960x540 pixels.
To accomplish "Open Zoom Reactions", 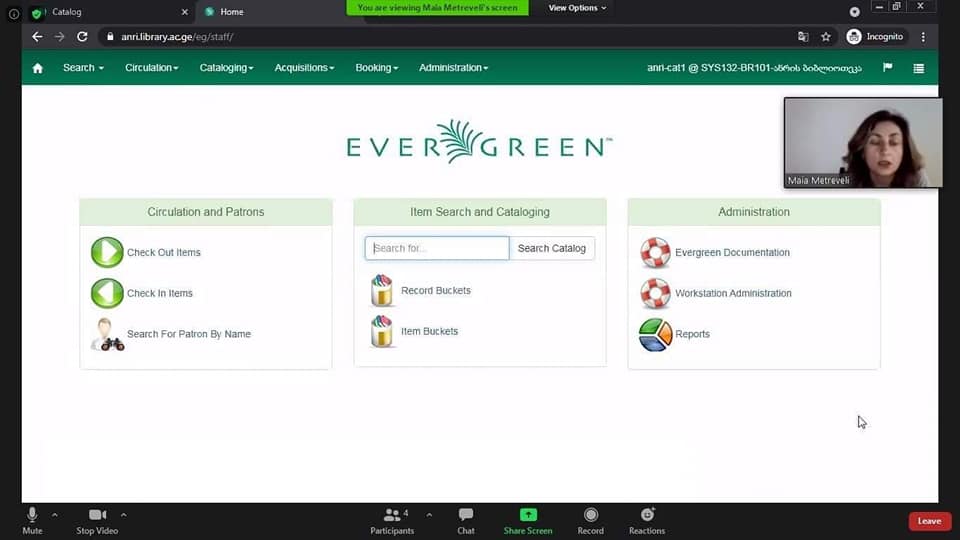I will pos(647,521).
